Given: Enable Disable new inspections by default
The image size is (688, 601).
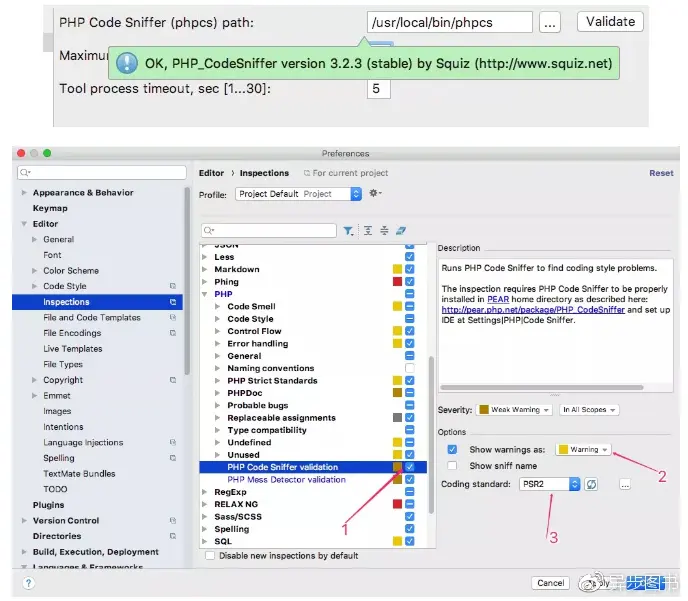Looking at the screenshot, I should (x=210, y=556).
